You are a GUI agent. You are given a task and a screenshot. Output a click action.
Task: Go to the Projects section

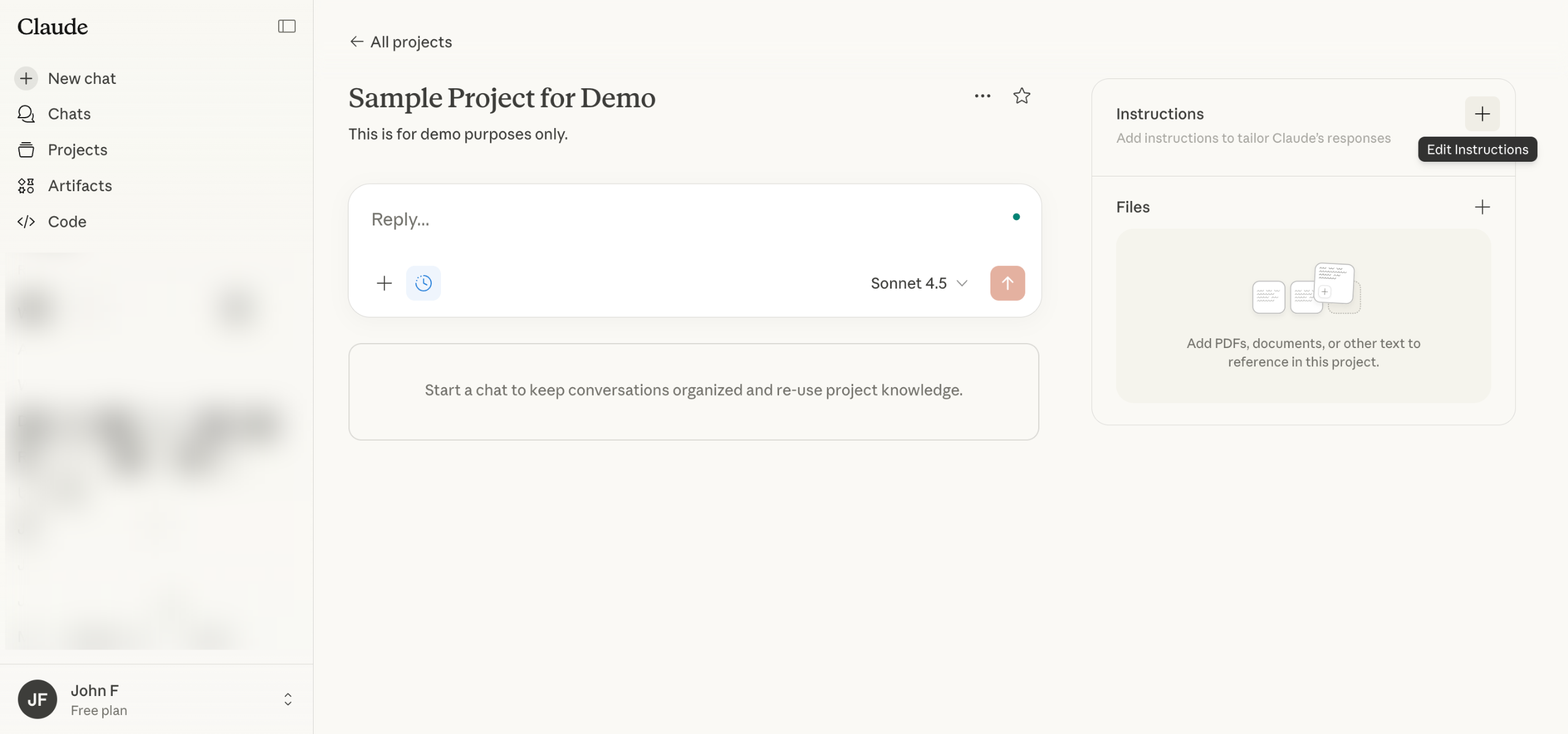77,150
